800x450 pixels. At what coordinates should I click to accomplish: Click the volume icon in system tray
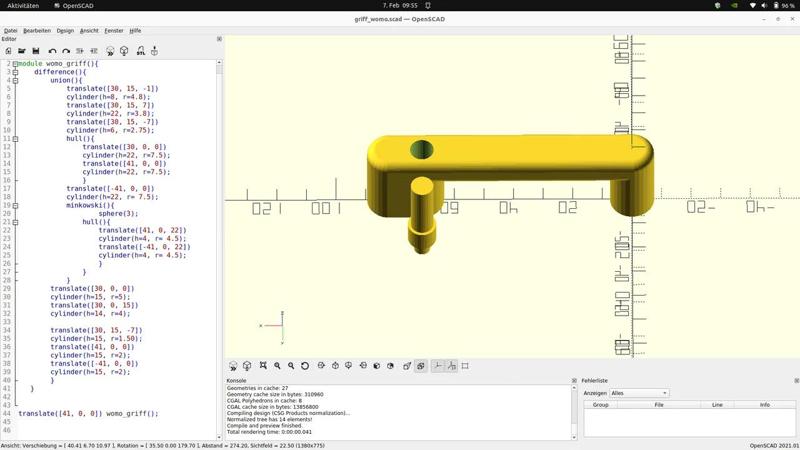pyautogui.click(x=764, y=6)
